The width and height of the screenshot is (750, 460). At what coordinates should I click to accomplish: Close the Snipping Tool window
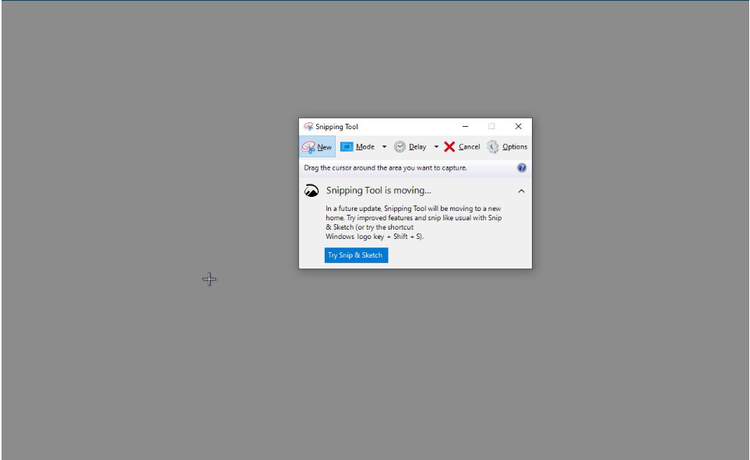coord(518,127)
